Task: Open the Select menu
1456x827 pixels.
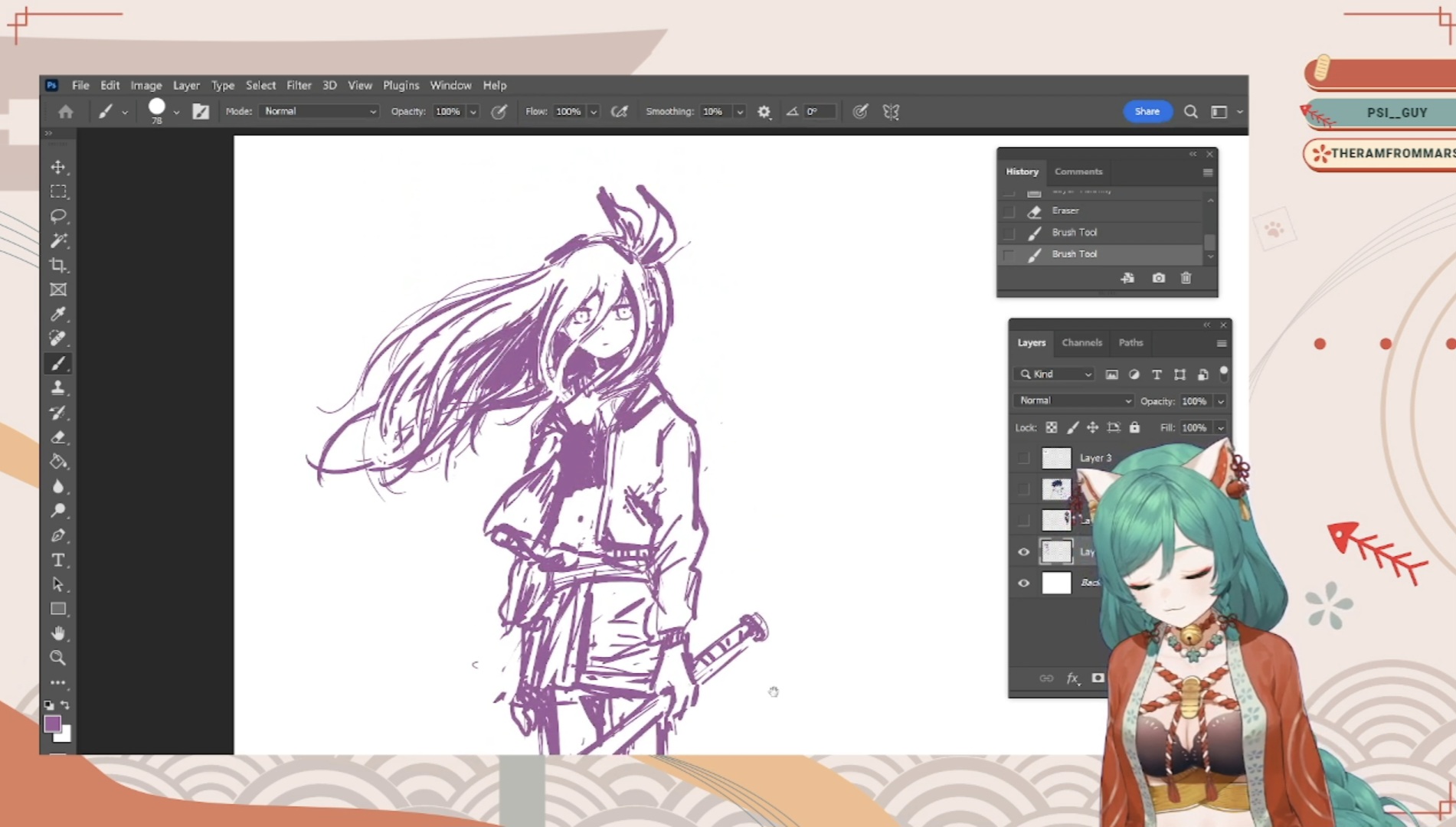Action: coord(260,85)
